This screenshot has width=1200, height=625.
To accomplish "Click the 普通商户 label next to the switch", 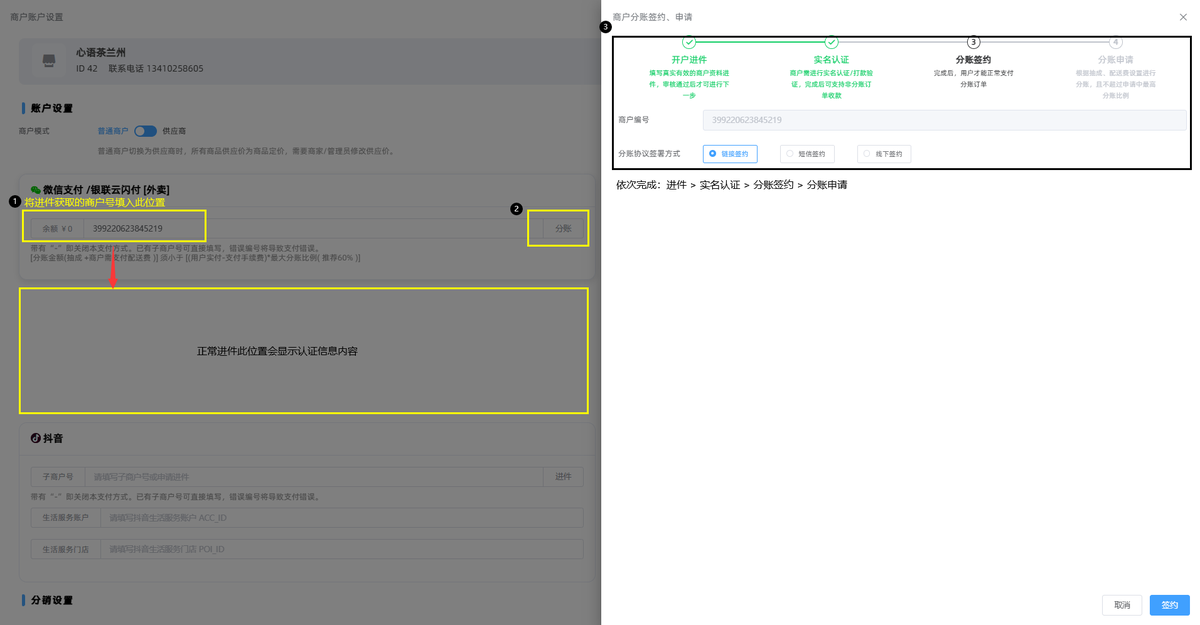I will coord(112,131).
